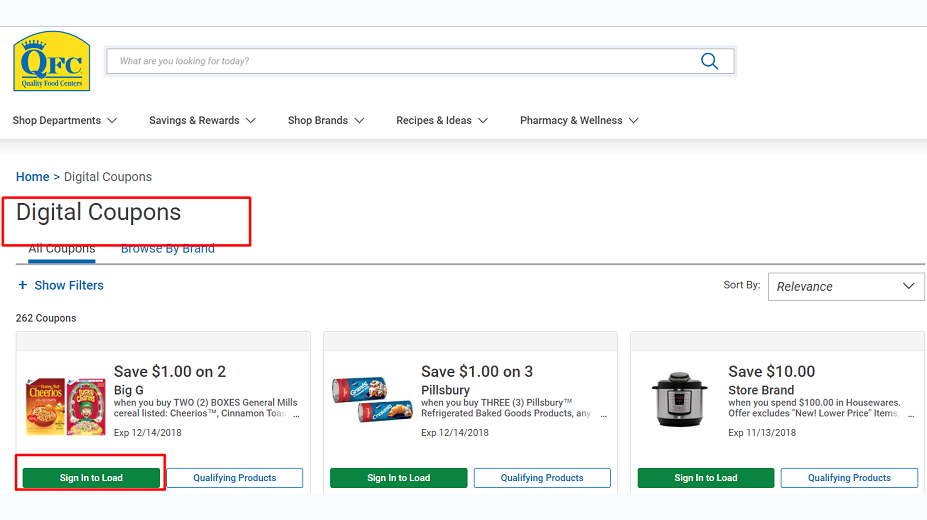Image resolution: width=927 pixels, height=520 pixels.
Task: Click the "Digital Coupons" breadcrumb text
Action: tap(108, 177)
